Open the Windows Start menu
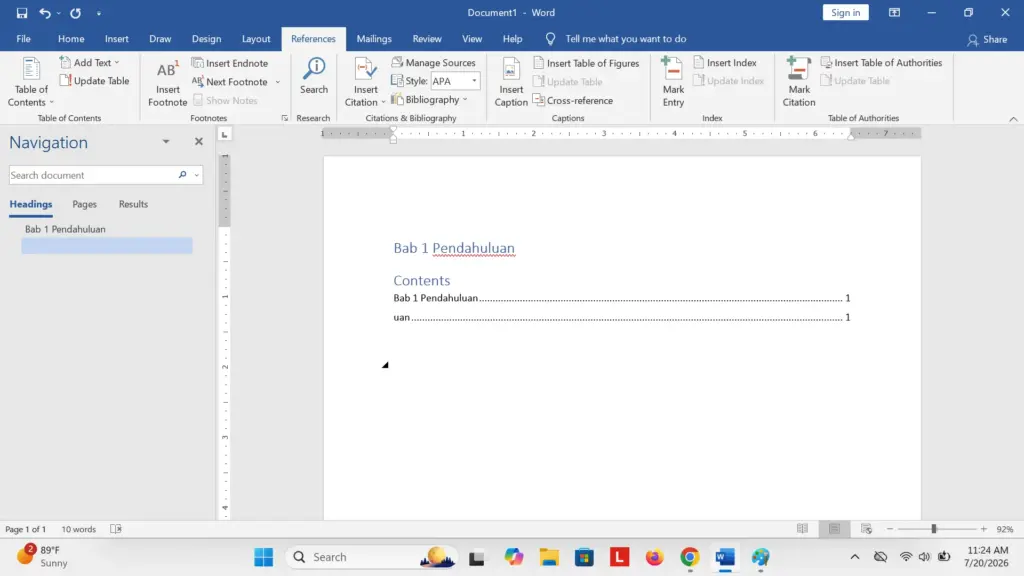This screenshot has width=1024, height=576. click(x=264, y=557)
